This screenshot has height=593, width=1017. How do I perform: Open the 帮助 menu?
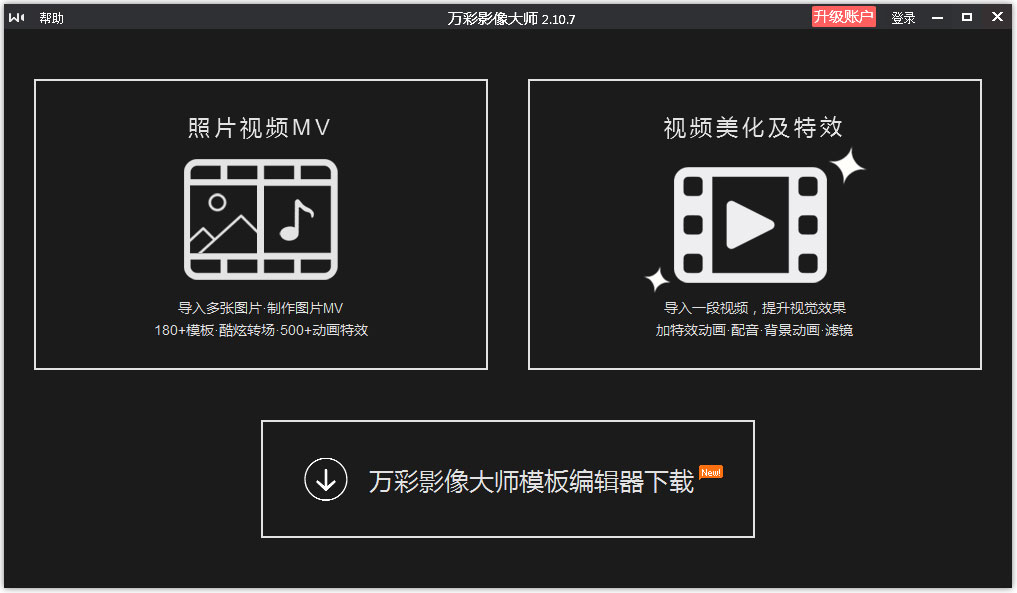[x=51, y=18]
